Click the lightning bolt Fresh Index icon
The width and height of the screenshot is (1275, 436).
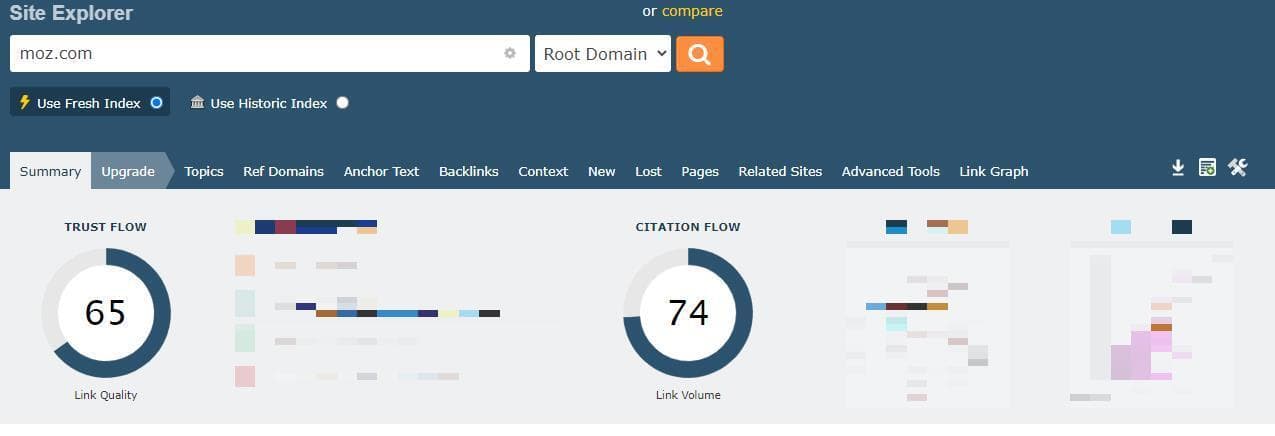click(25, 103)
